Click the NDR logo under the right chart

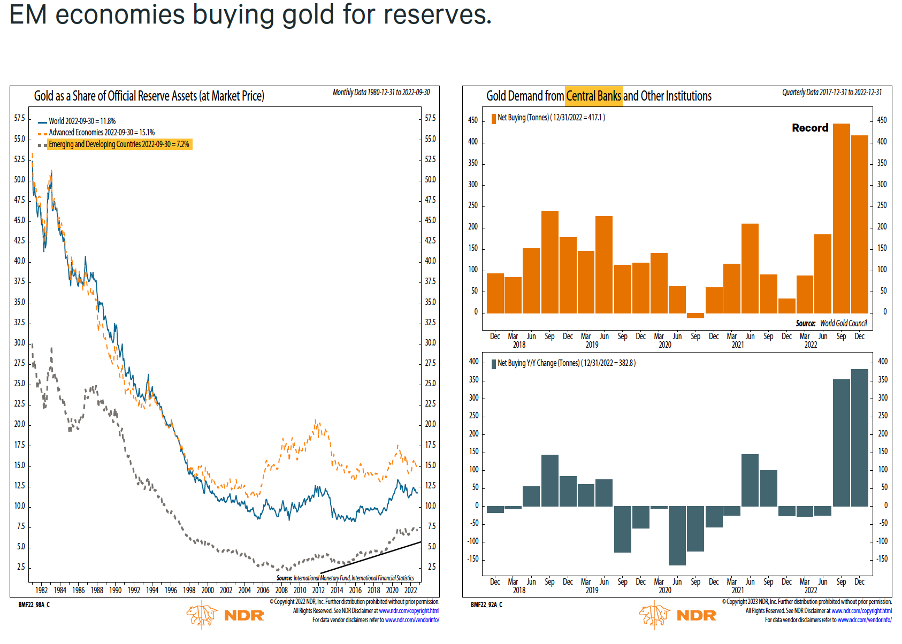668,613
